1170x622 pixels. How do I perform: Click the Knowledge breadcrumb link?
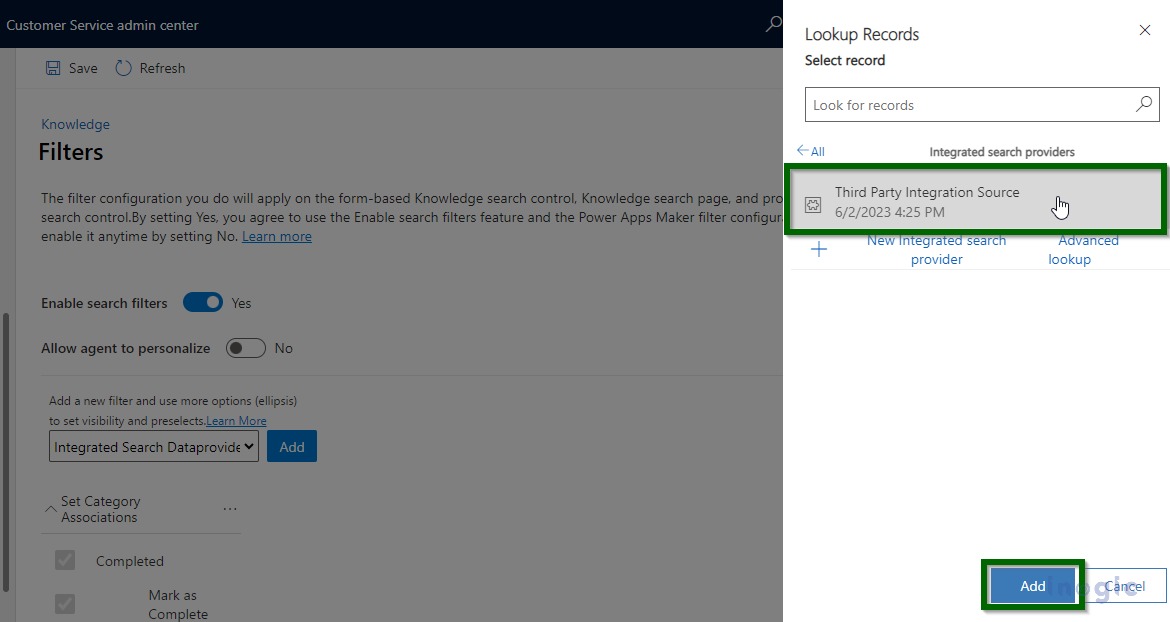75,124
